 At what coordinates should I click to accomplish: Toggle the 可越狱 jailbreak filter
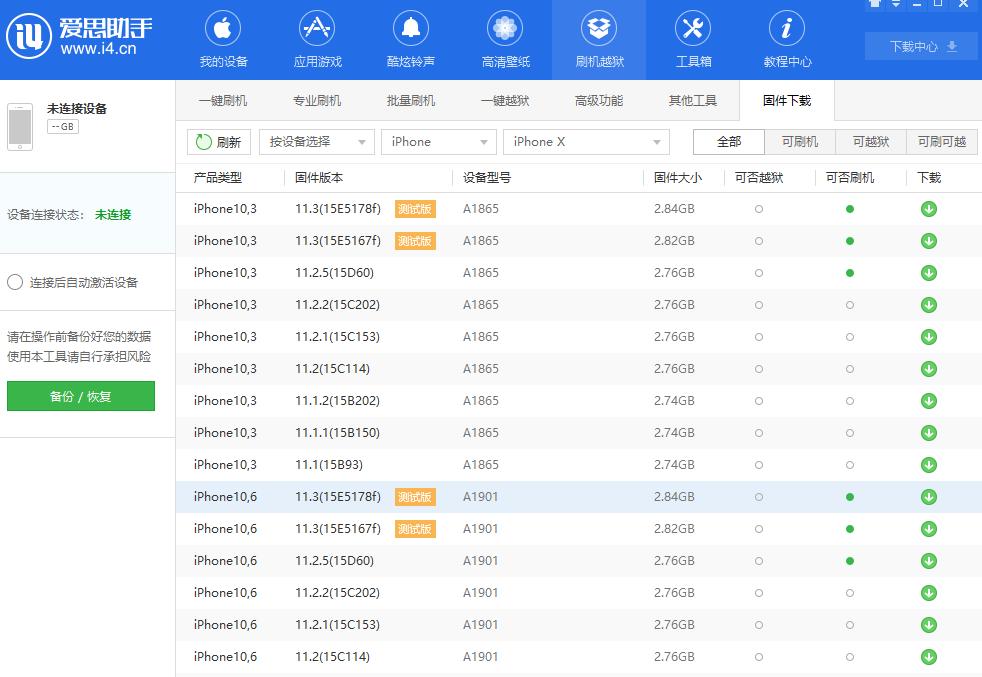(x=870, y=142)
